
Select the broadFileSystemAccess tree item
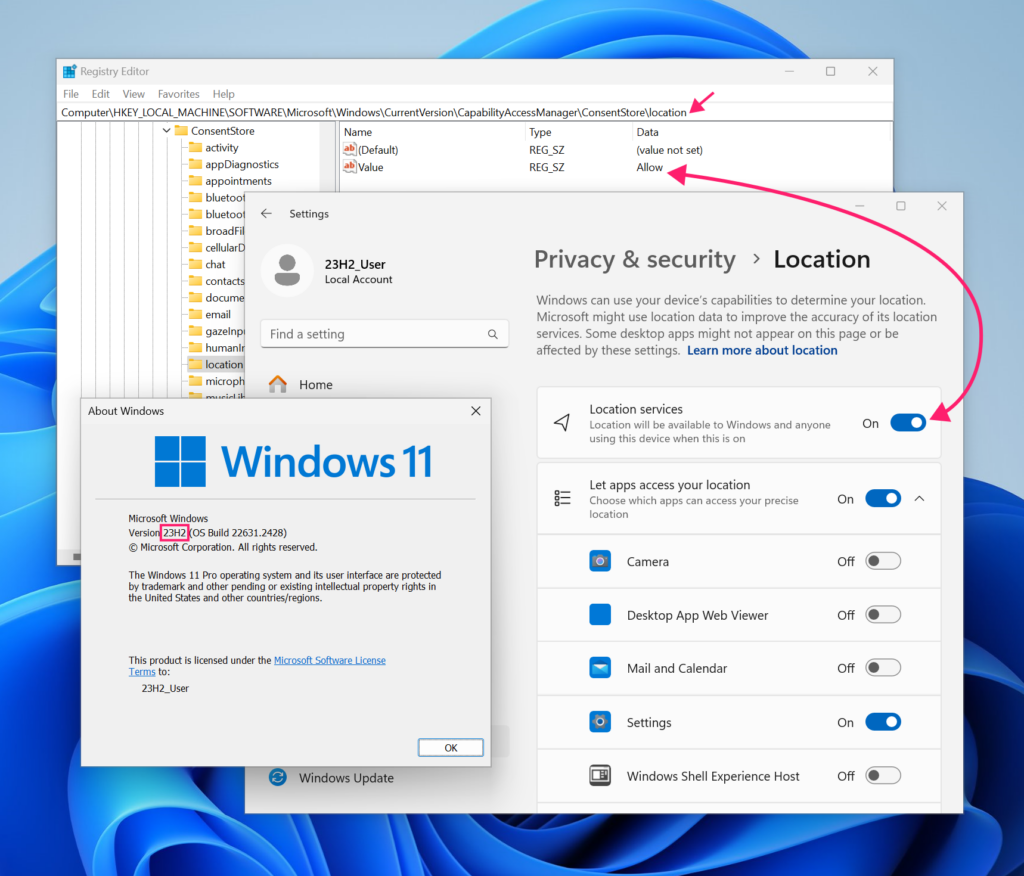225,231
